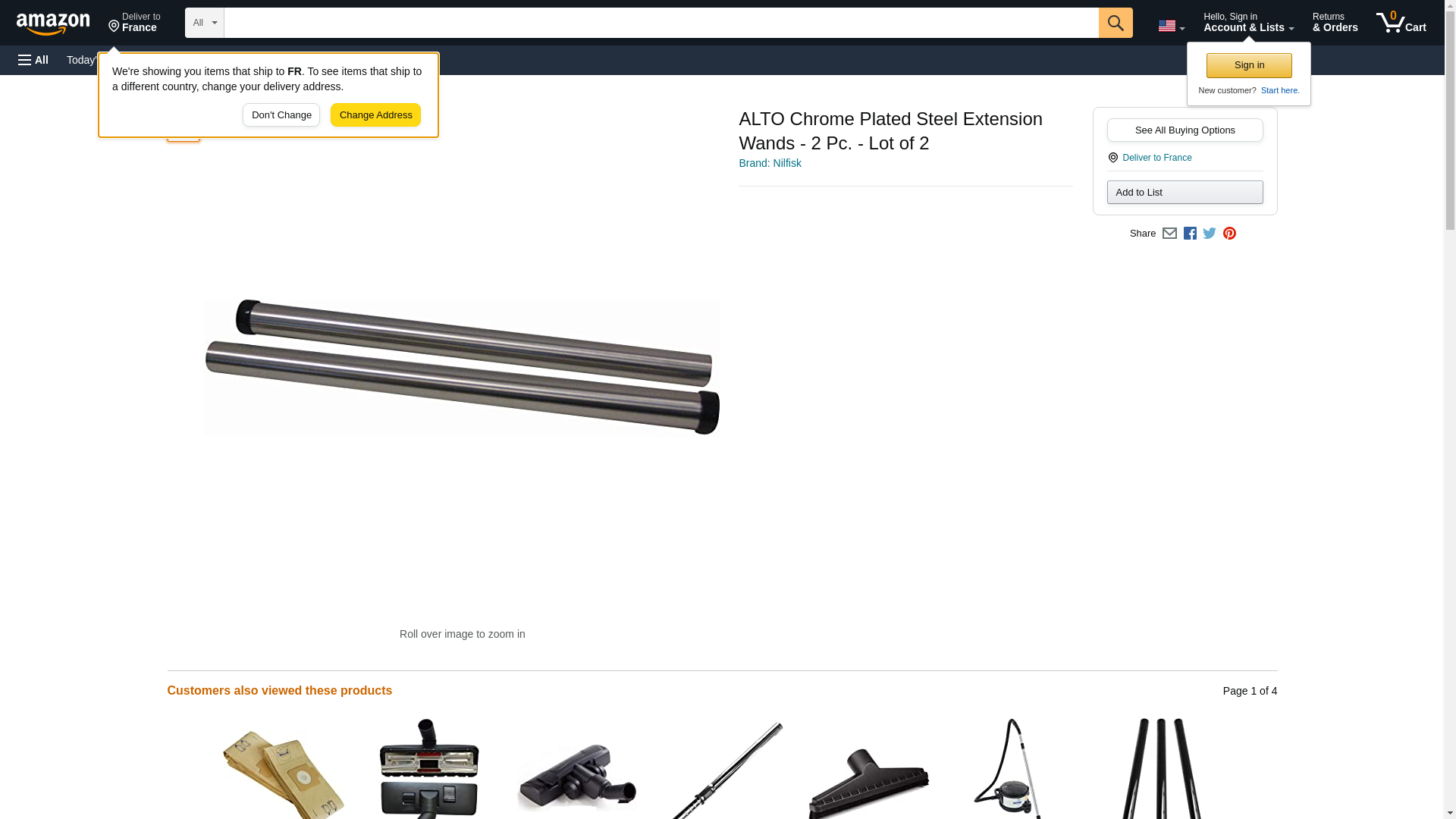Share product on Facebook

(x=1190, y=234)
